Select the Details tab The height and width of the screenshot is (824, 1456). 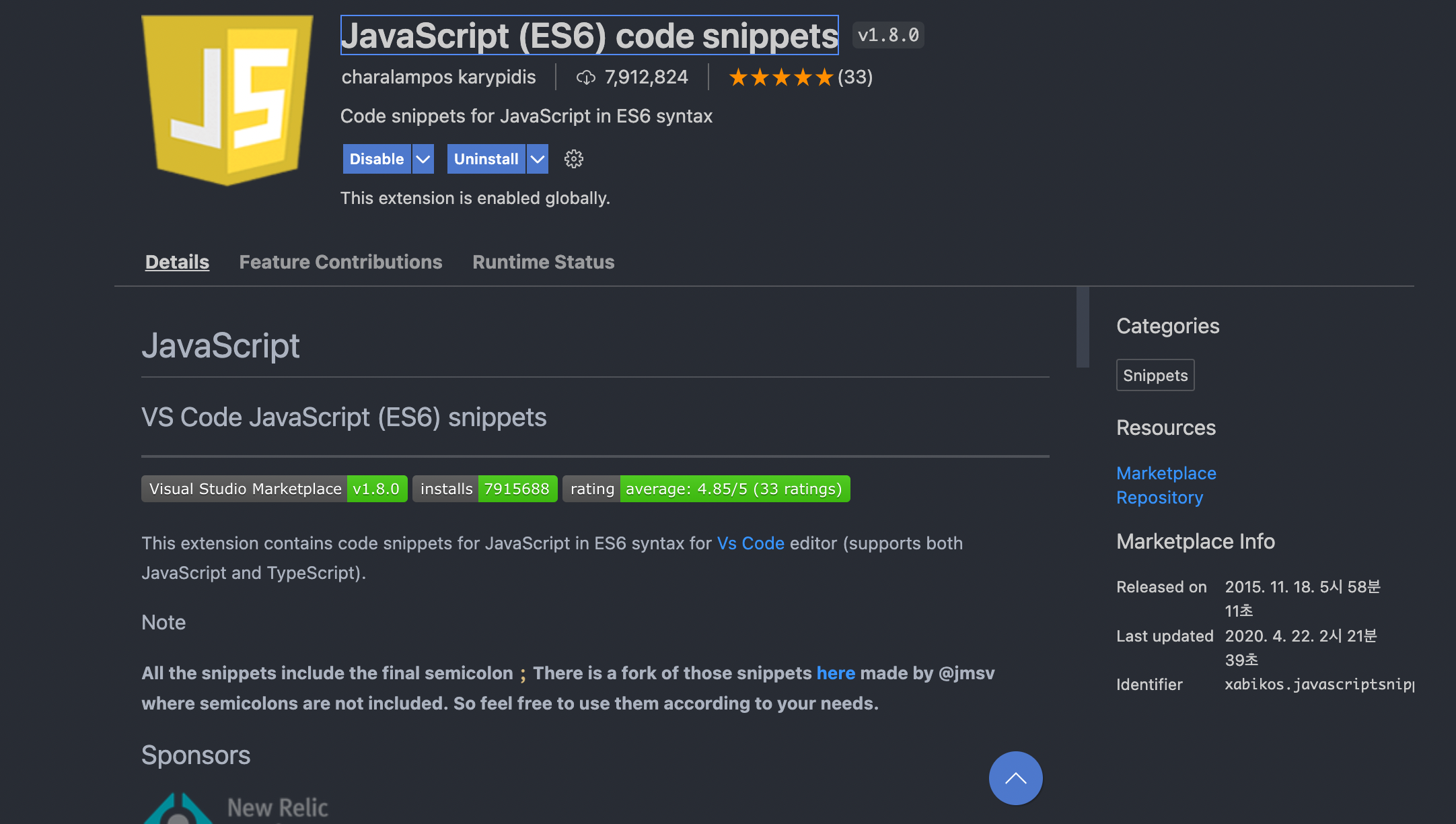coord(177,262)
